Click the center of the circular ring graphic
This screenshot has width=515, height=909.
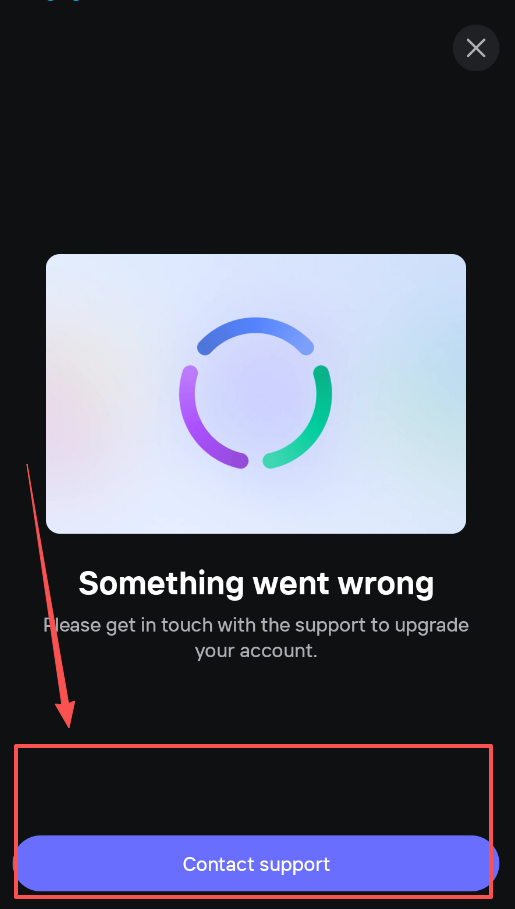255,393
